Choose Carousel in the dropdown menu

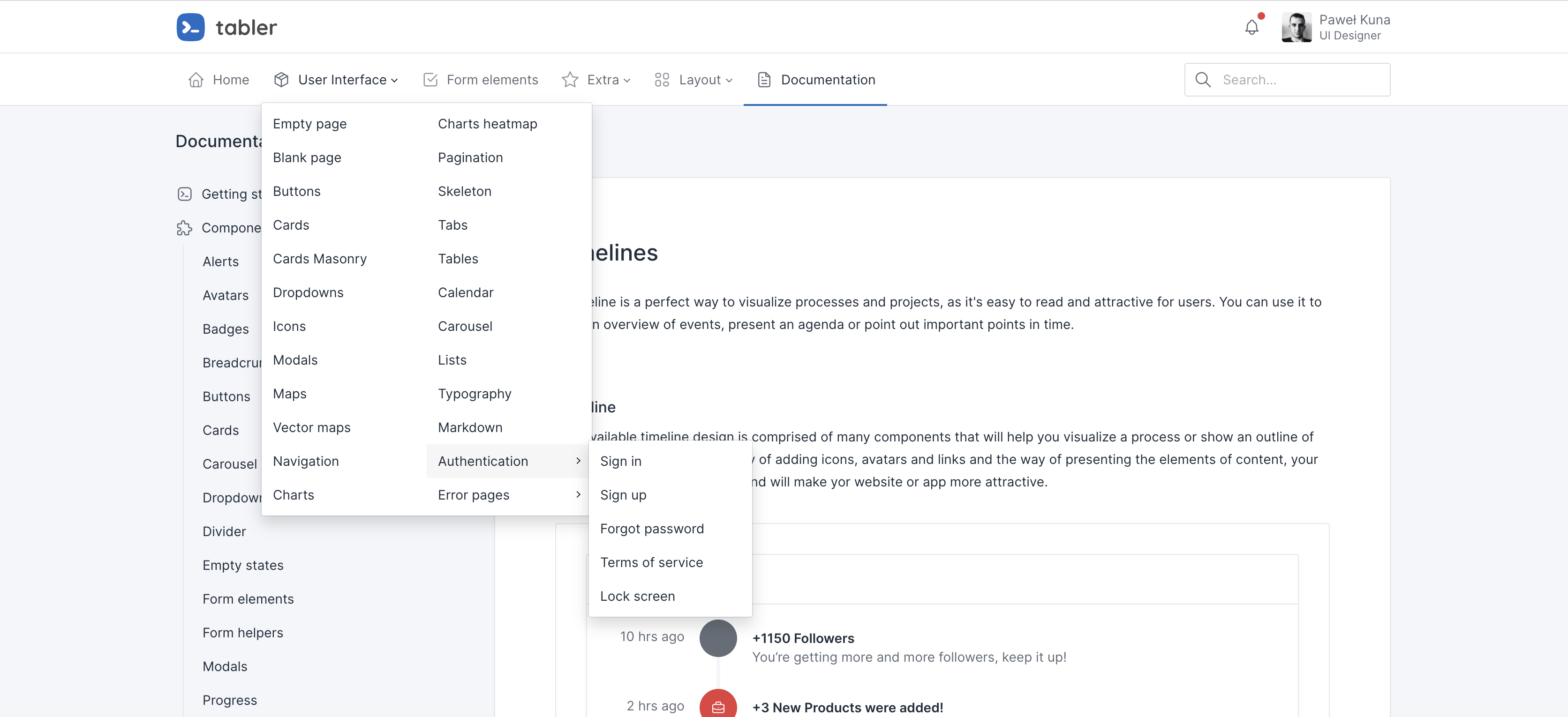point(509,326)
